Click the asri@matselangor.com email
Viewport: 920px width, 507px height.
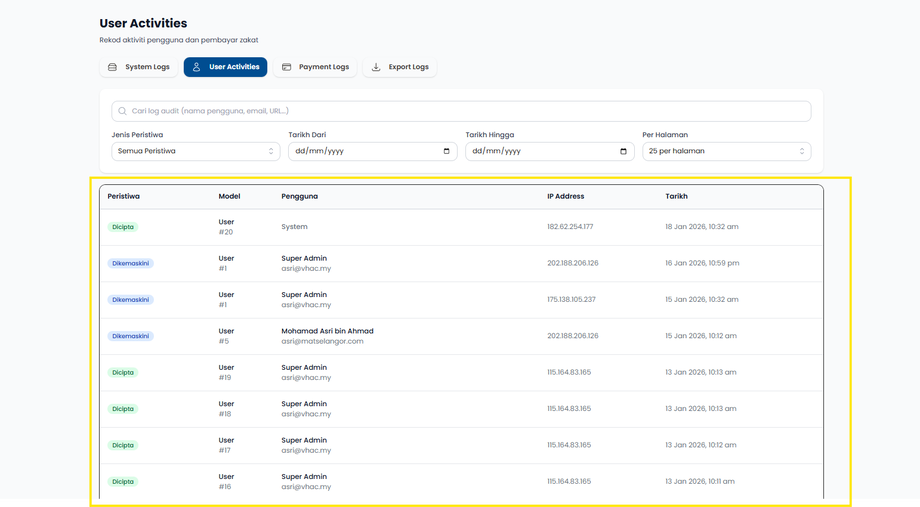[322, 342]
